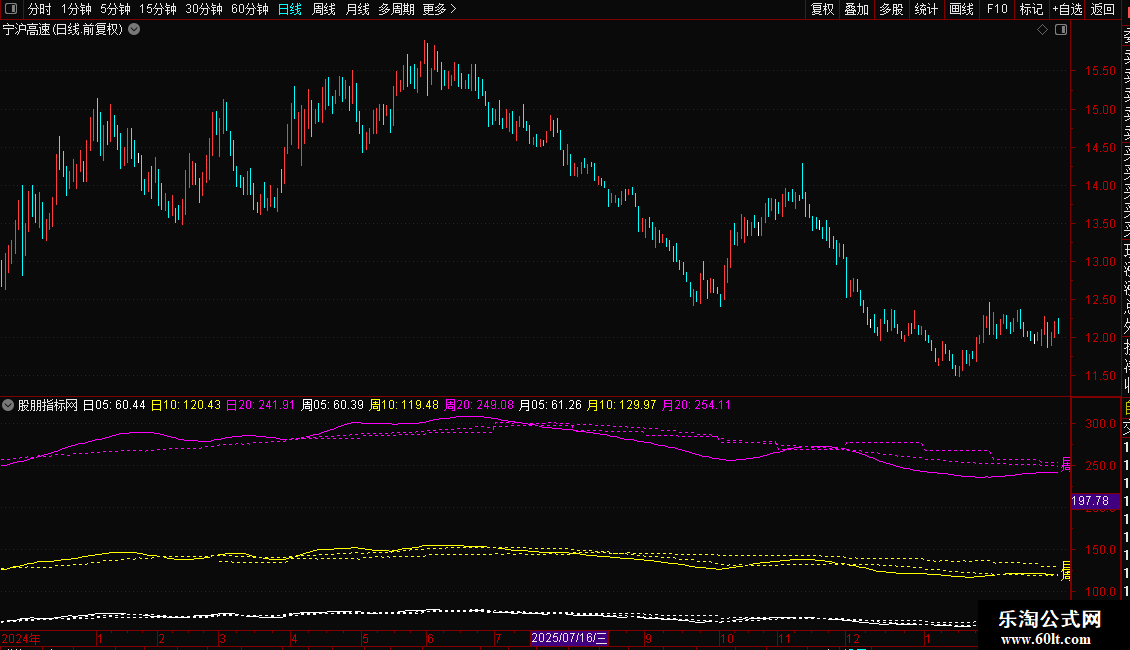Click the 返回 back button
The height and width of the screenshot is (650, 1130).
pyautogui.click(x=1103, y=9)
